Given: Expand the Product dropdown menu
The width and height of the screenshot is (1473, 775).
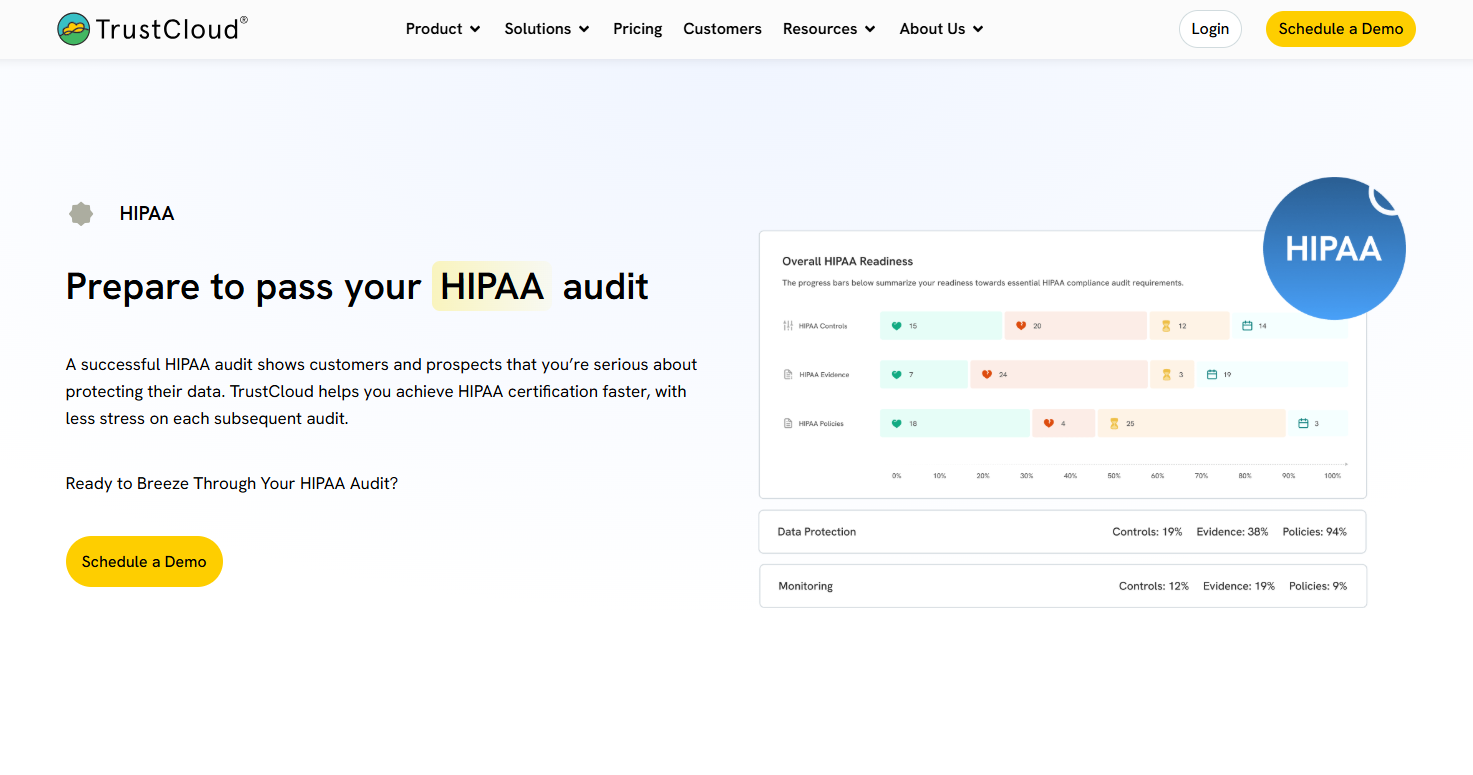Looking at the screenshot, I should 443,29.
